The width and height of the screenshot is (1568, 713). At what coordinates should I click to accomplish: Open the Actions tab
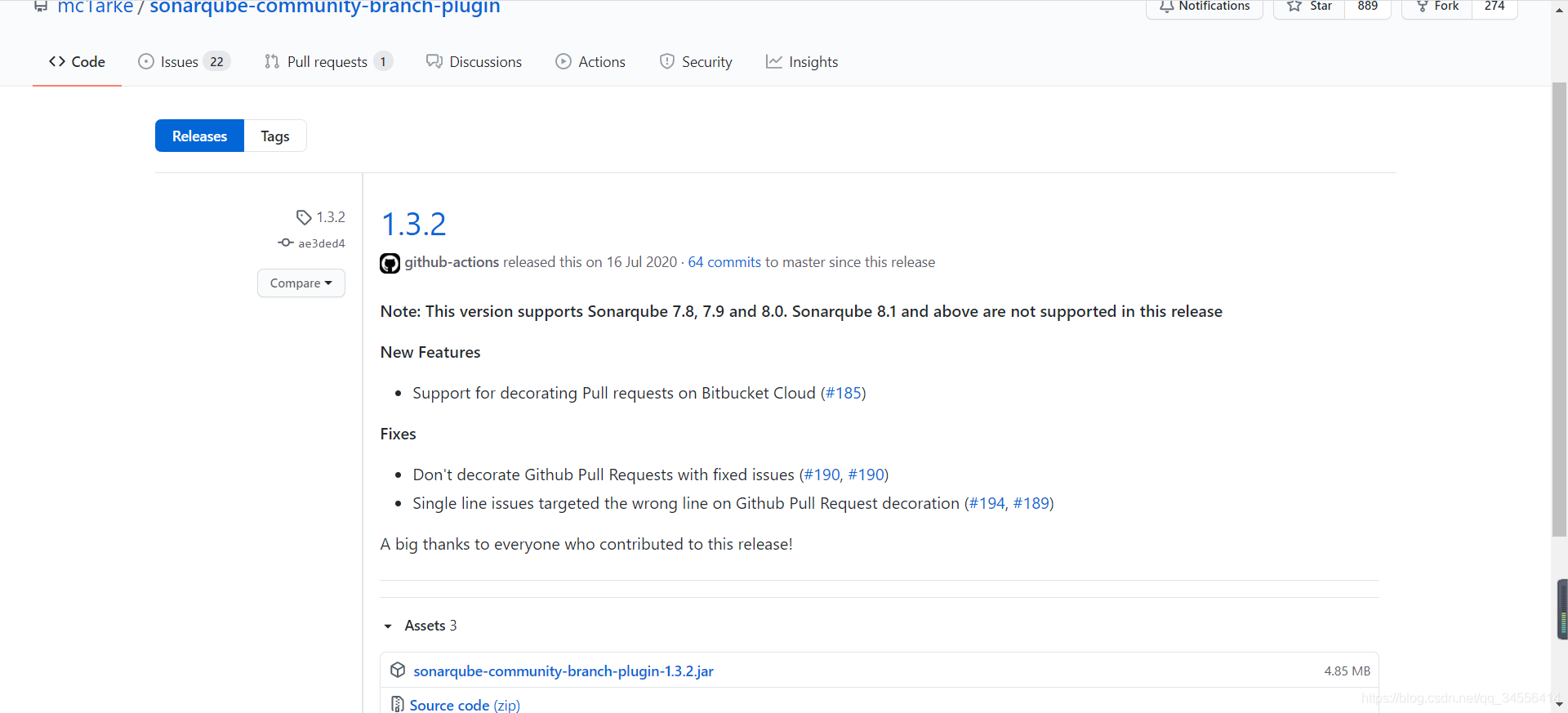pyautogui.click(x=590, y=62)
